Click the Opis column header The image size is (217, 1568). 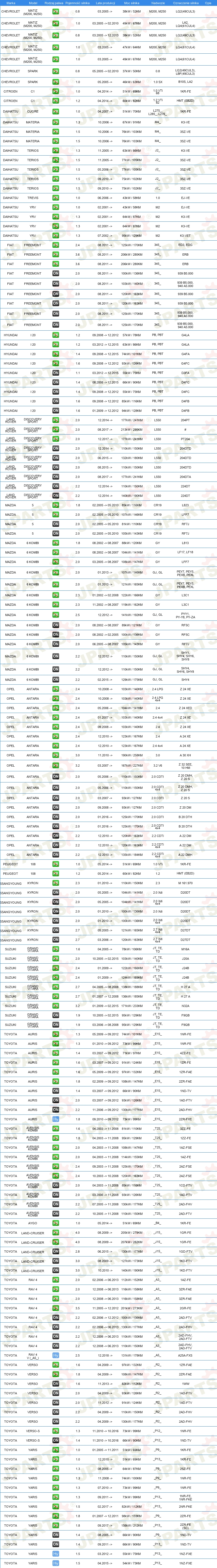208,3
